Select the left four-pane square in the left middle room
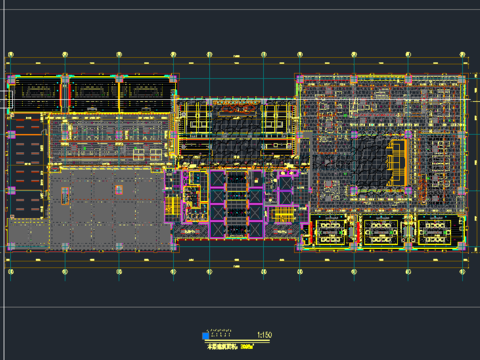The width and height of the screenshot is (480, 360). click(x=139, y=155)
